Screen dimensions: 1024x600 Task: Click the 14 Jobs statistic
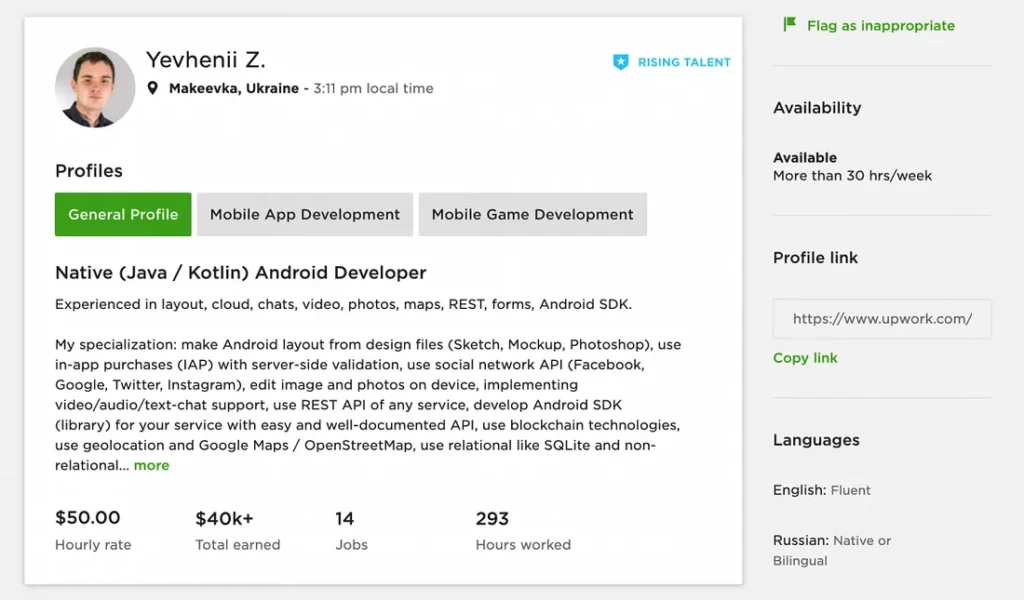345,518
